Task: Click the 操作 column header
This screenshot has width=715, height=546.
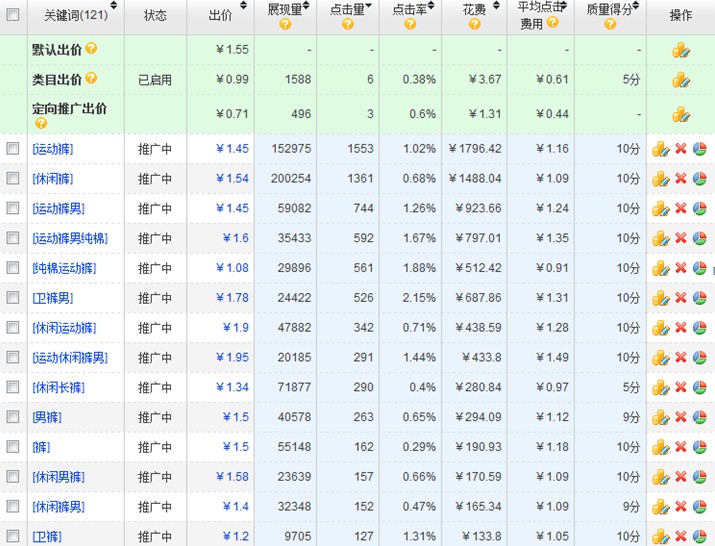Action: [x=680, y=16]
